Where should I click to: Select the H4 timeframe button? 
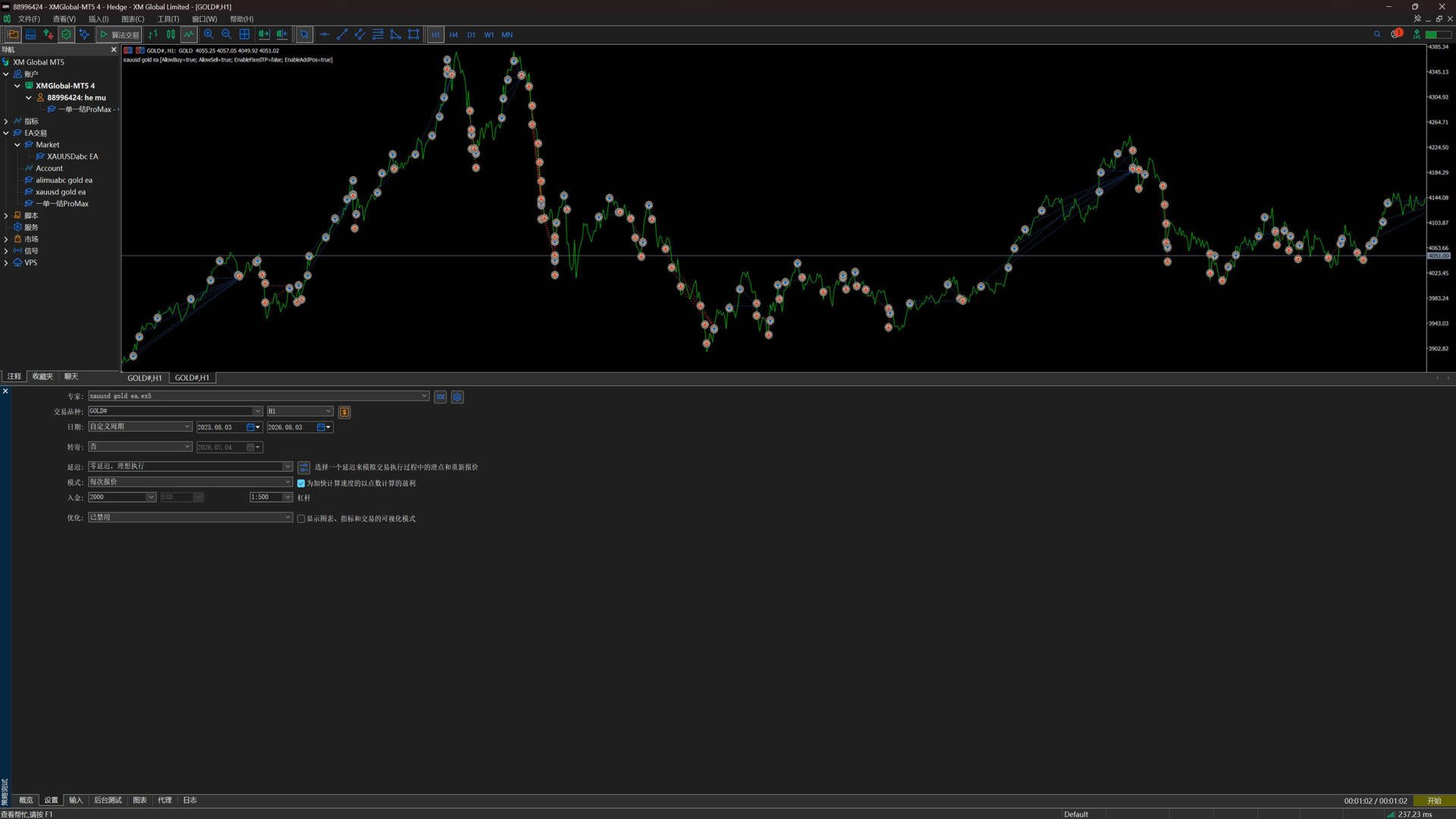coord(453,34)
